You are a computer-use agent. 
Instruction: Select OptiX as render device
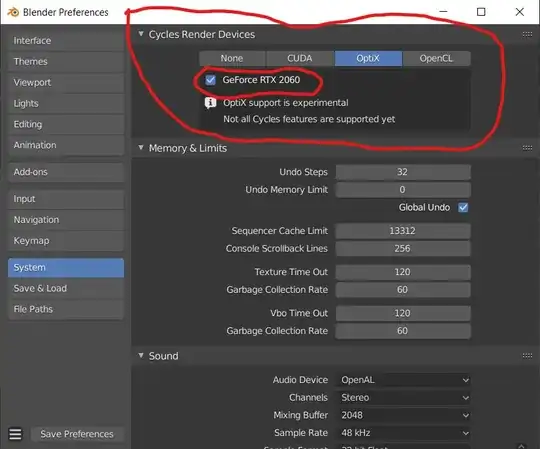368,58
